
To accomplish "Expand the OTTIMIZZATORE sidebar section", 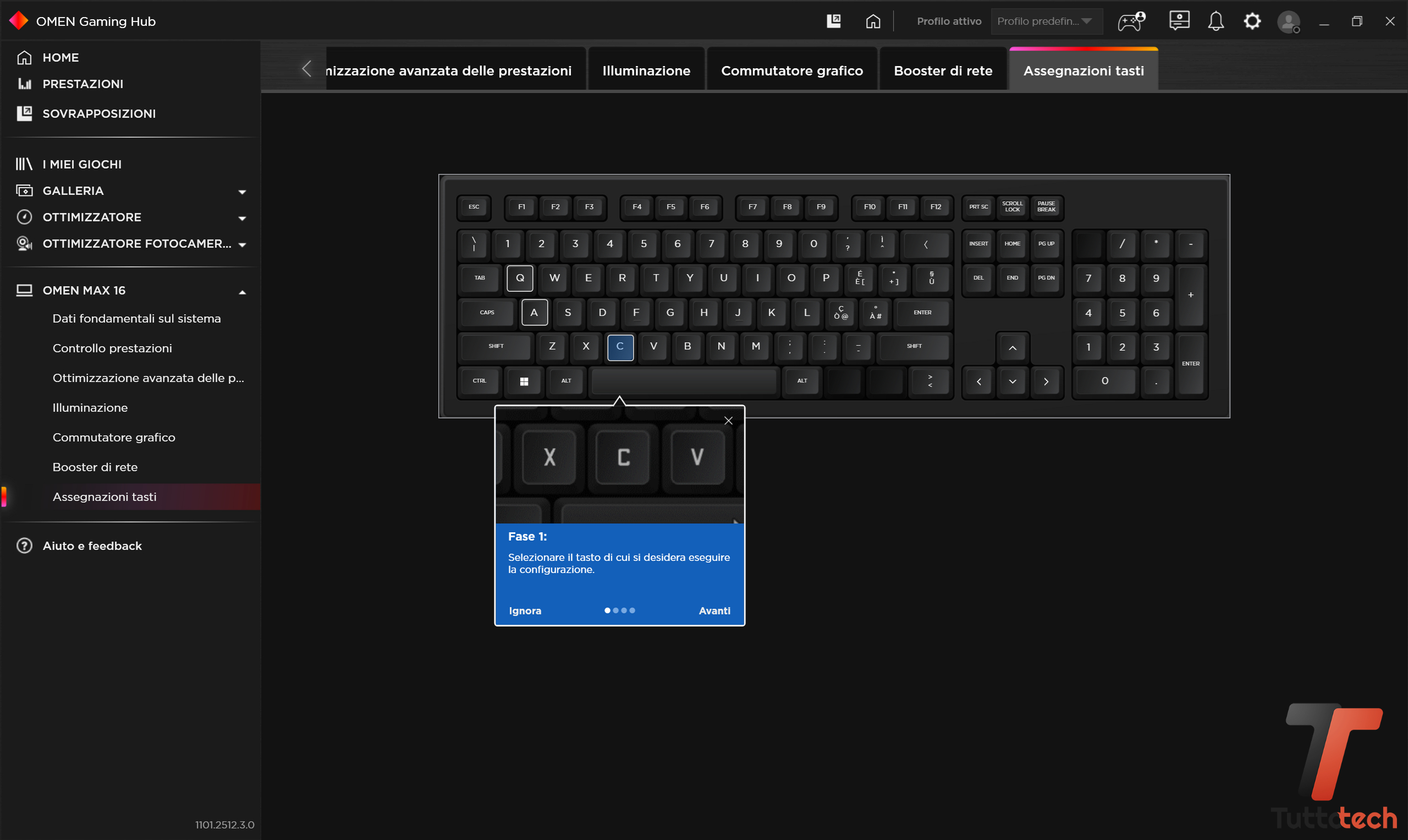I will click(x=243, y=218).
